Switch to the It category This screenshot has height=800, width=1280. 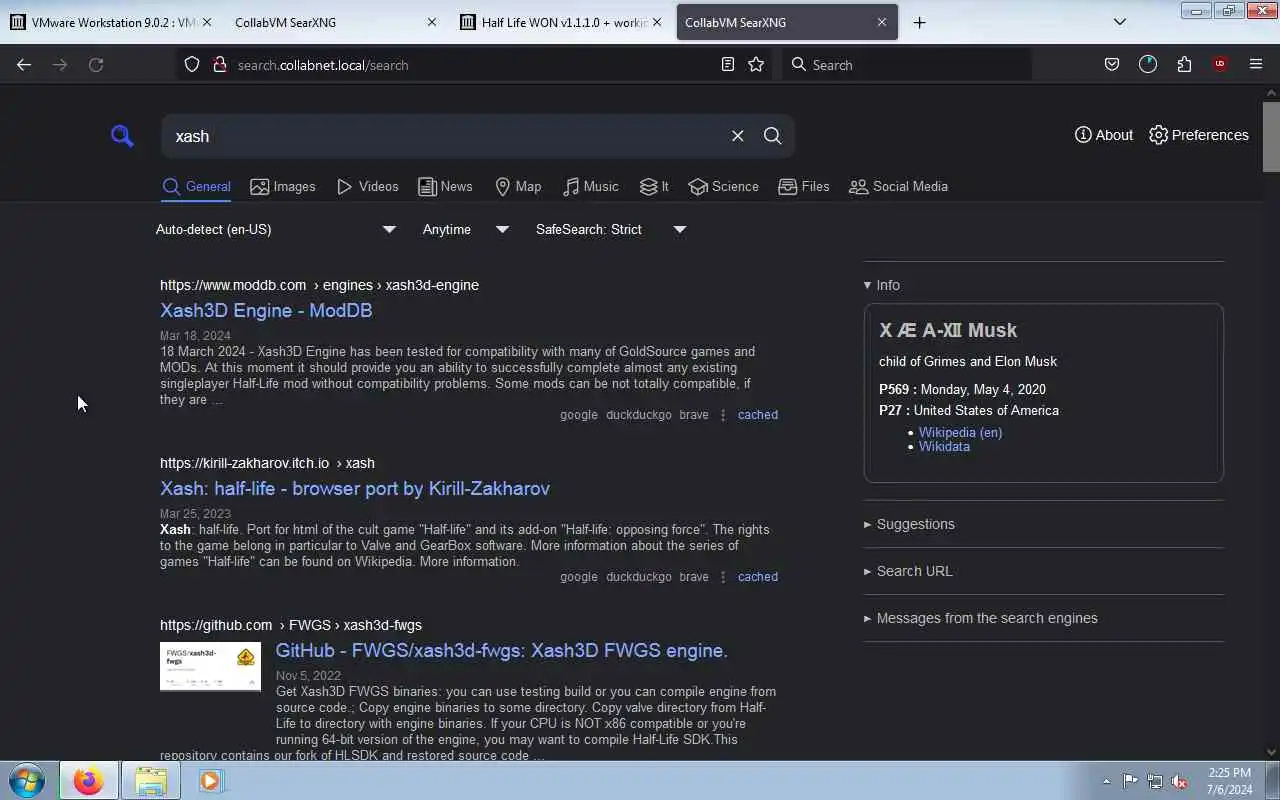coord(654,186)
